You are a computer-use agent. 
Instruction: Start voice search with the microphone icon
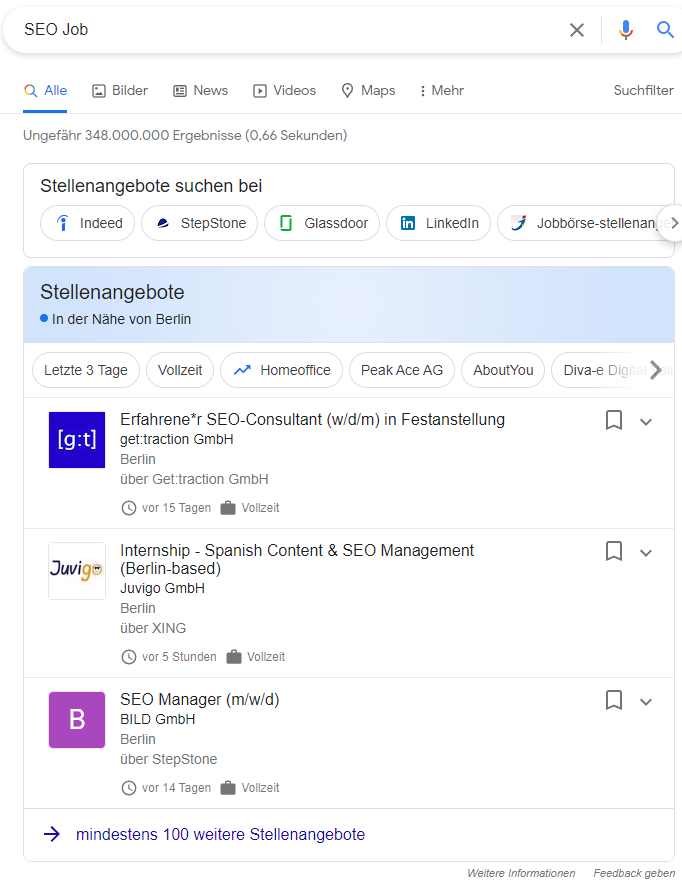pyautogui.click(x=625, y=30)
